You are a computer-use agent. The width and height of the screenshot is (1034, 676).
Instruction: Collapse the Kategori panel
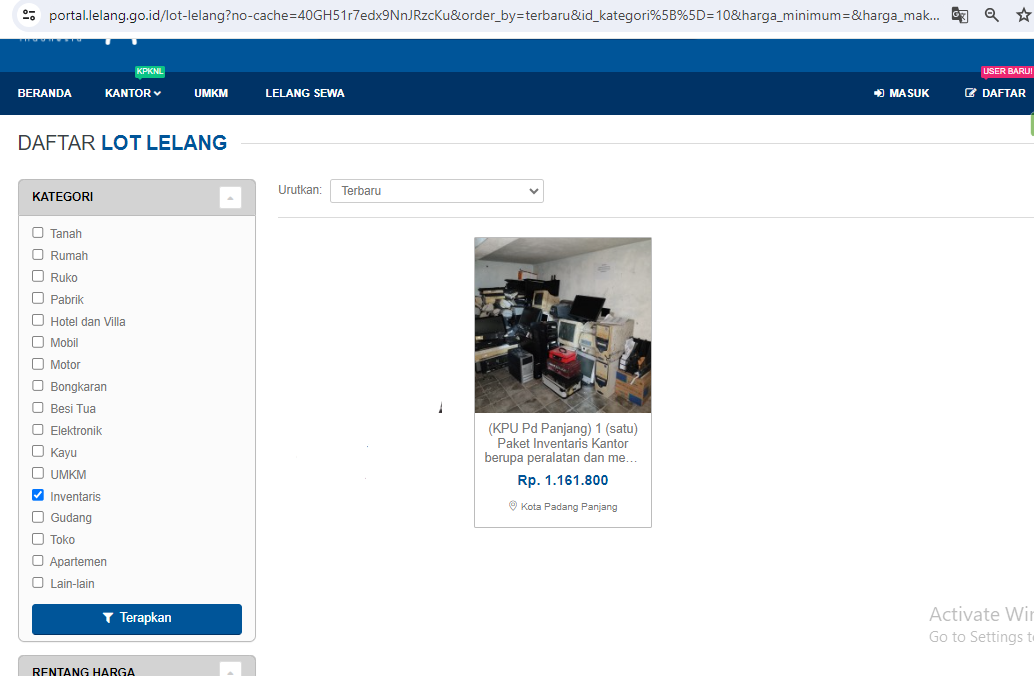[230, 198]
